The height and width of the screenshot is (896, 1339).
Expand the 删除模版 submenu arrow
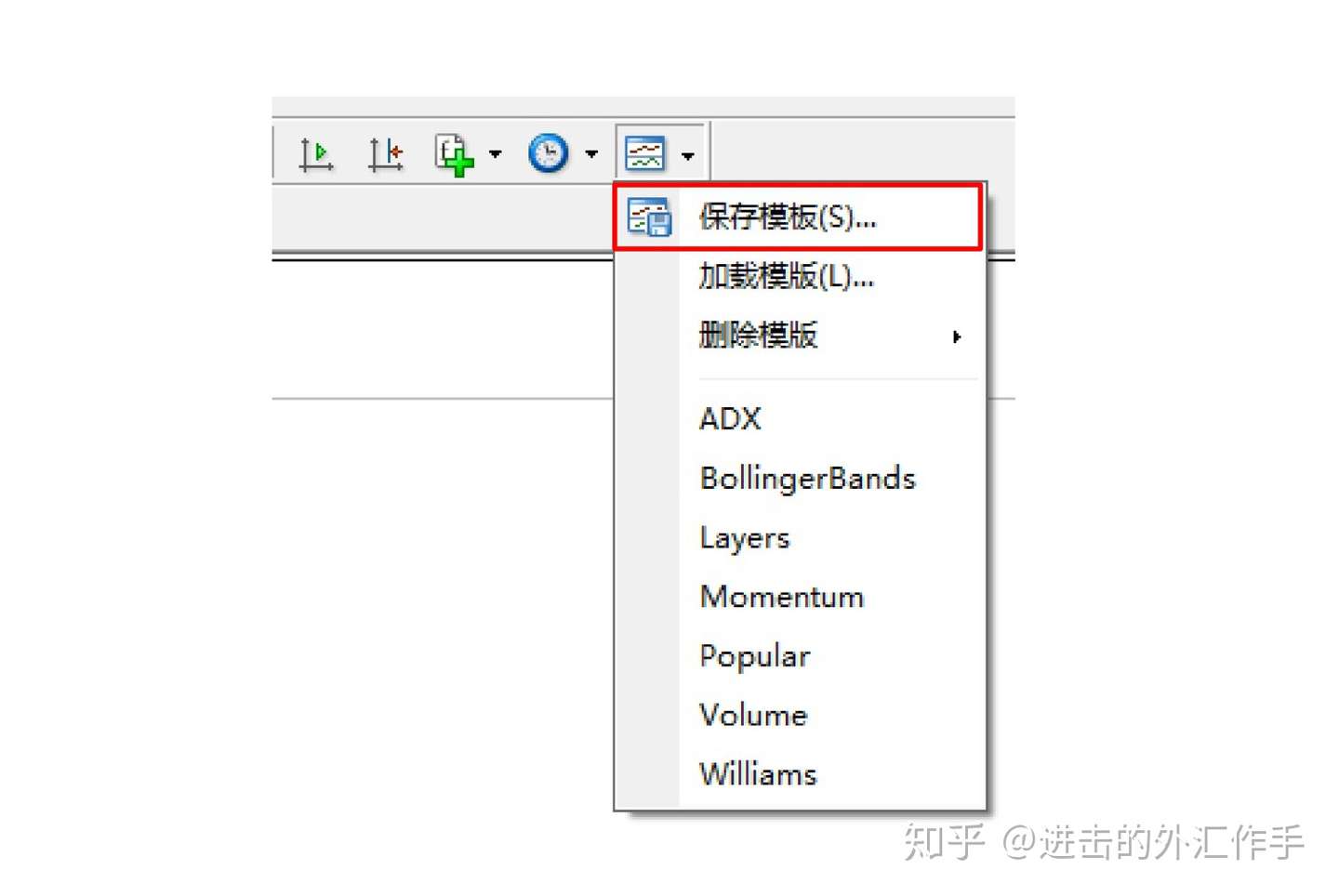pyautogui.click(x=956, y=336)
